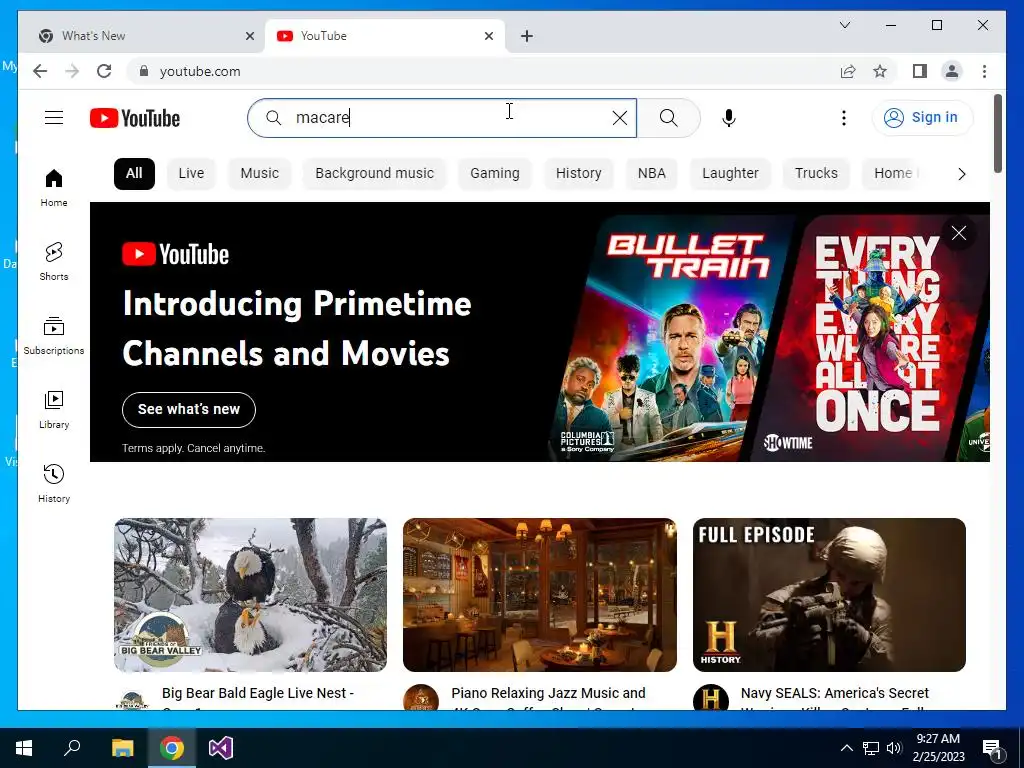
Task: Select the Gaming filter chip
Action: [x=495, y=174]
